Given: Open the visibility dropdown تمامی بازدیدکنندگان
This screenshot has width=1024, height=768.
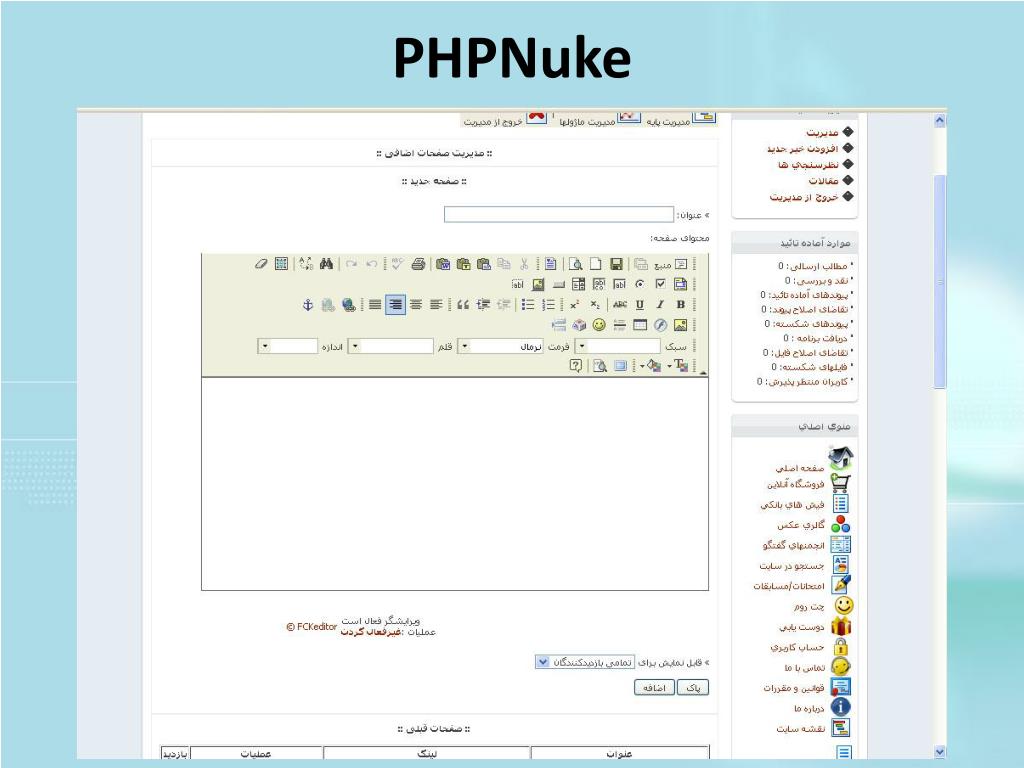Looking at the screenshot, I should pyautogui.click(x=584, y=662).
